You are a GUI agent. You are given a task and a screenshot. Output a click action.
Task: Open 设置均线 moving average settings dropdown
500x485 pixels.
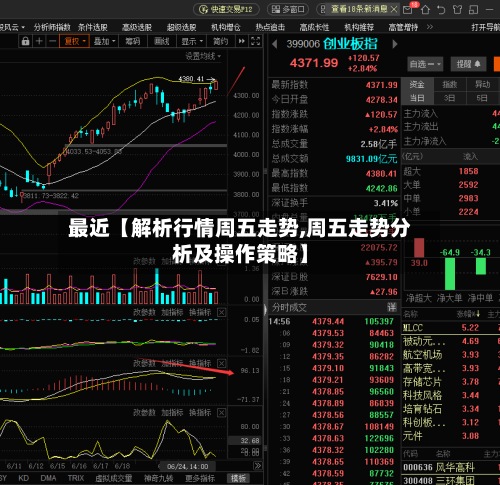coord(203,56)
